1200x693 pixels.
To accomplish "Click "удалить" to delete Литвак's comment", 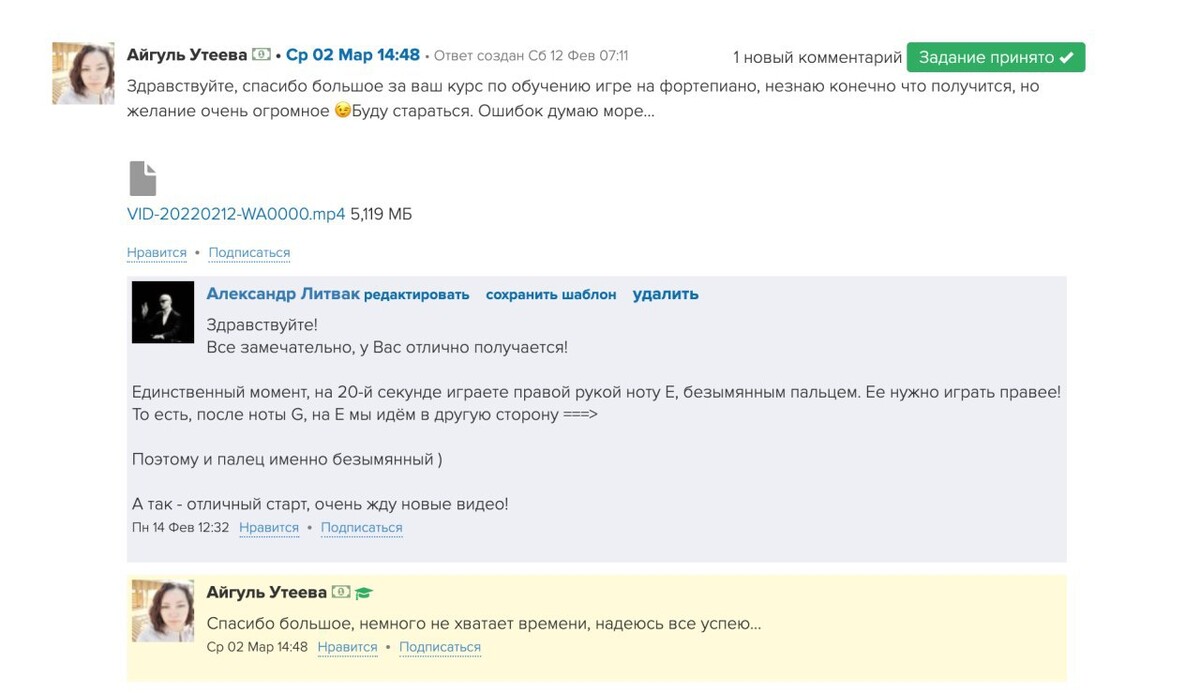I will pyautogui.click(x=665, y=294).
